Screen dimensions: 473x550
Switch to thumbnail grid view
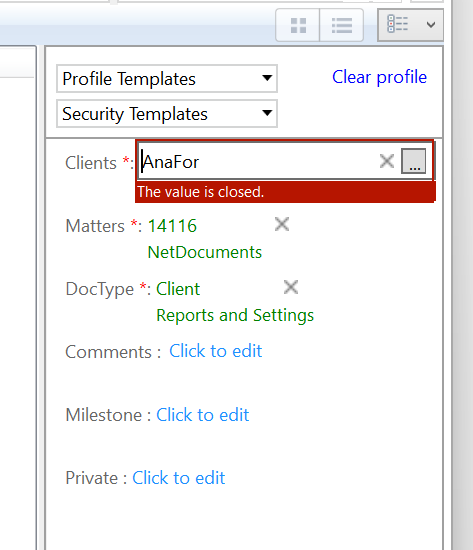click(x=298, y=25)
